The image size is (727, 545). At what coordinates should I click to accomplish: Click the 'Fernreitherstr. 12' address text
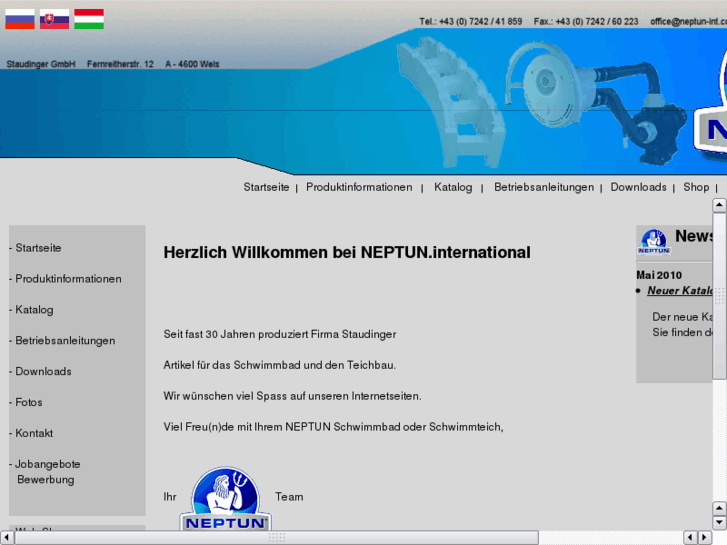[x=120, y=64]
